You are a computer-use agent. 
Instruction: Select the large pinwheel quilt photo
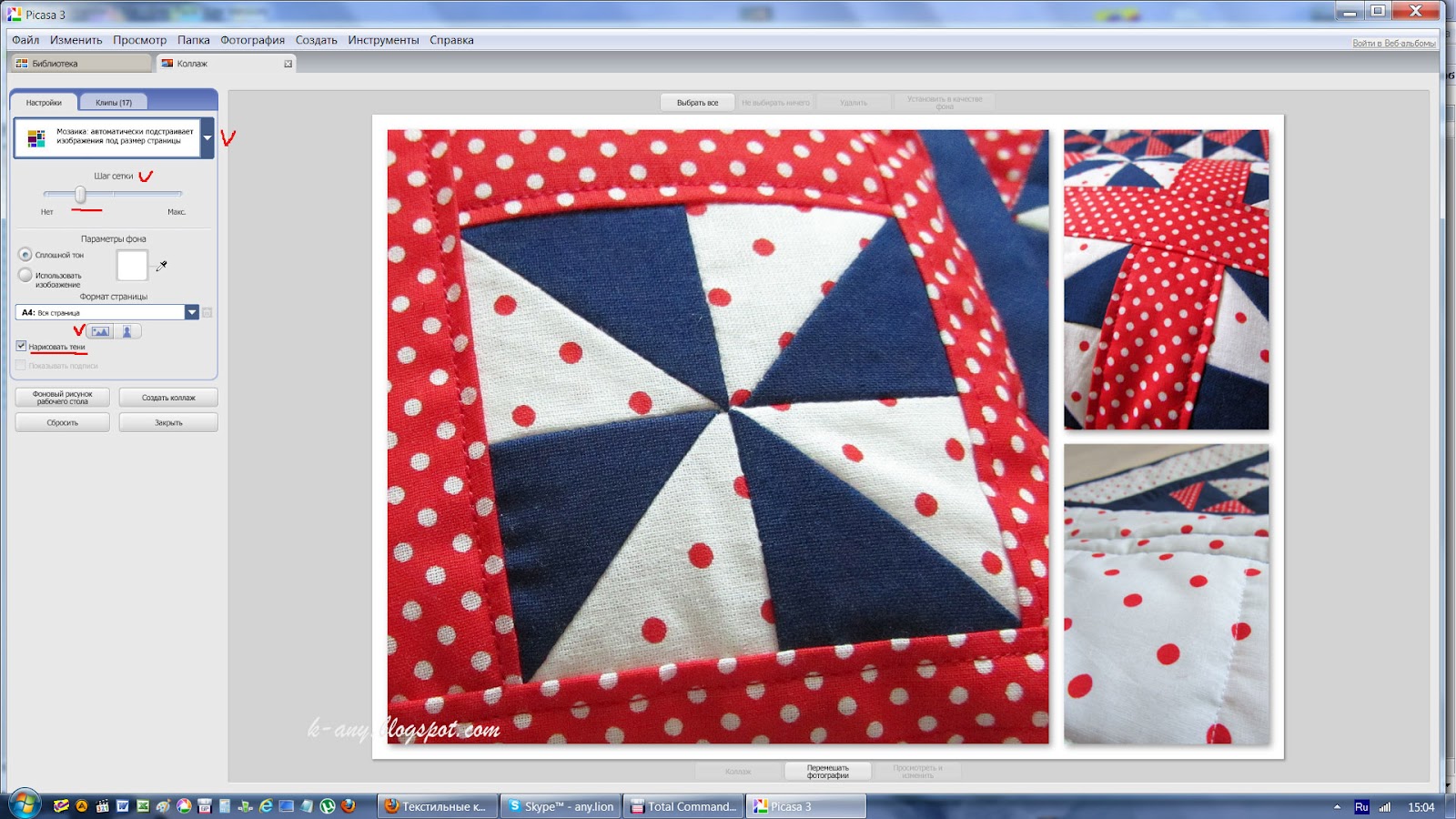[718, 437]
